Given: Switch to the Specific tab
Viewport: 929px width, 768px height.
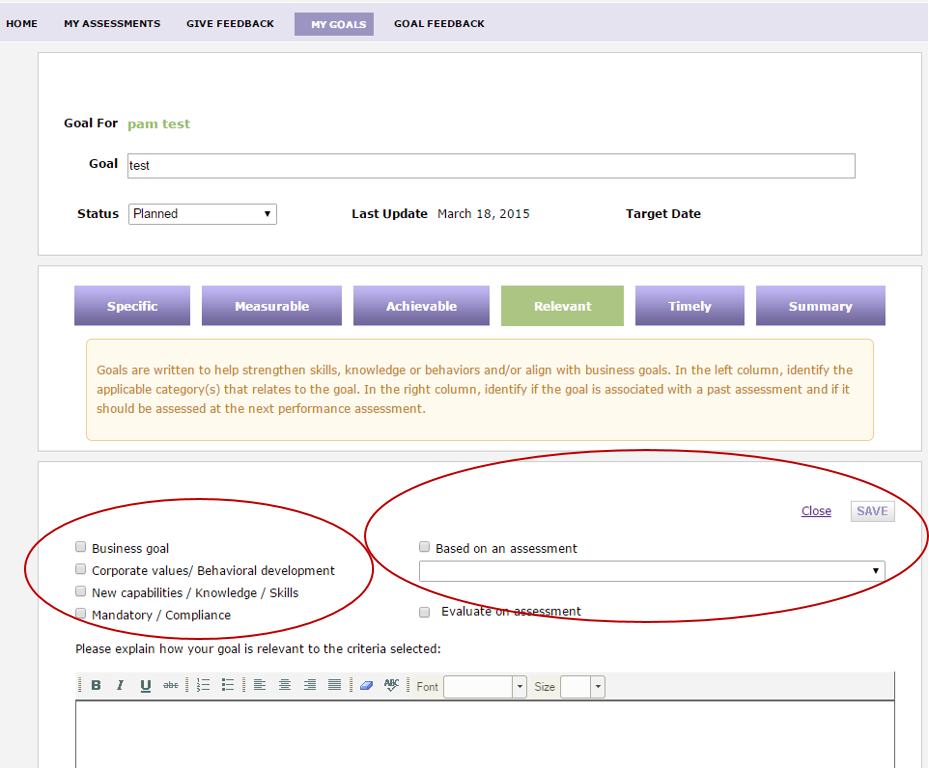Looking at the screenshot, I should (132, 306).
